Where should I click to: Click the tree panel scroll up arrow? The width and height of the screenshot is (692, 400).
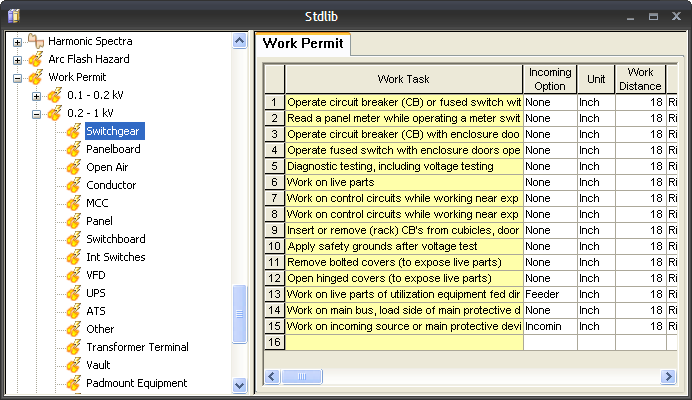[x=239, y=41]
